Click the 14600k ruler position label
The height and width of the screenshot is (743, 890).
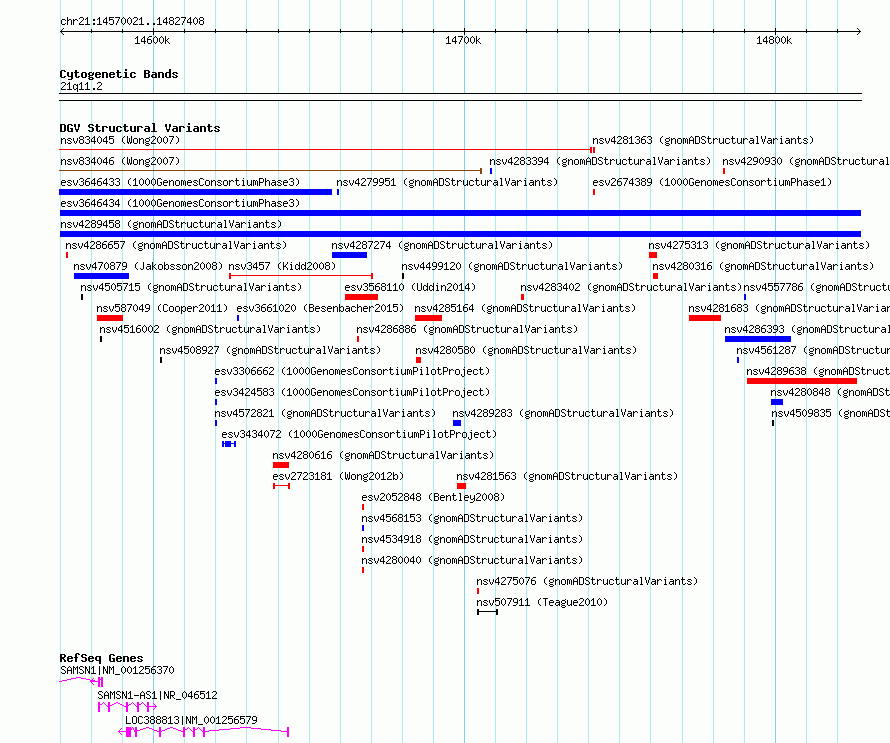point(152,40)
